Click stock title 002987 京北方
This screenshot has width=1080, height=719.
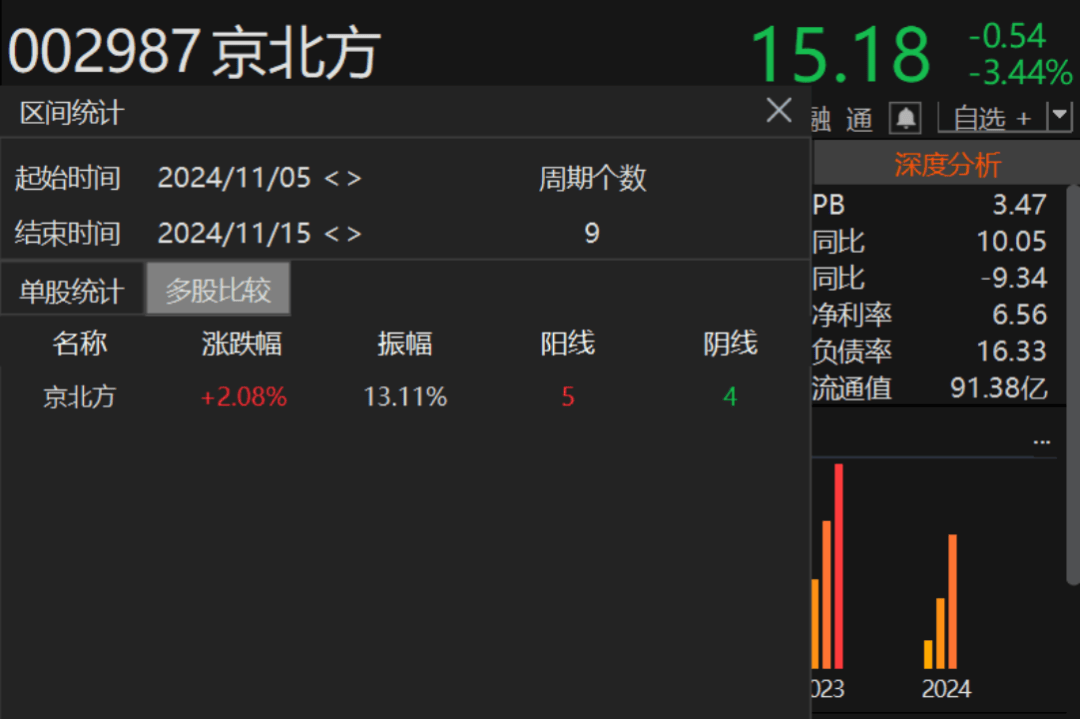click(194, 52)
